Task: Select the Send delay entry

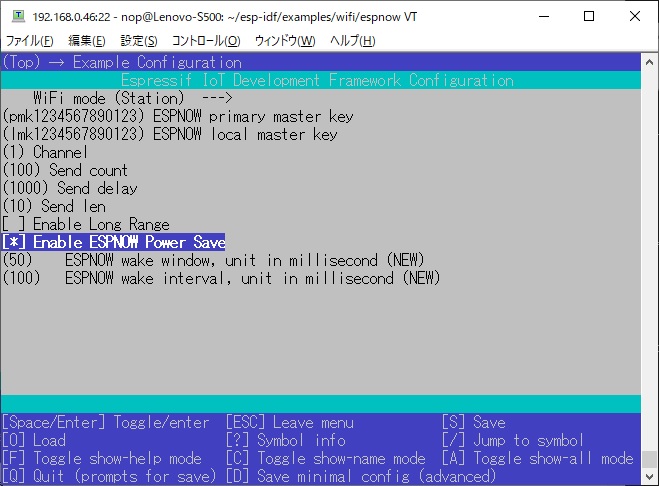Action: (x=70, y=189)
